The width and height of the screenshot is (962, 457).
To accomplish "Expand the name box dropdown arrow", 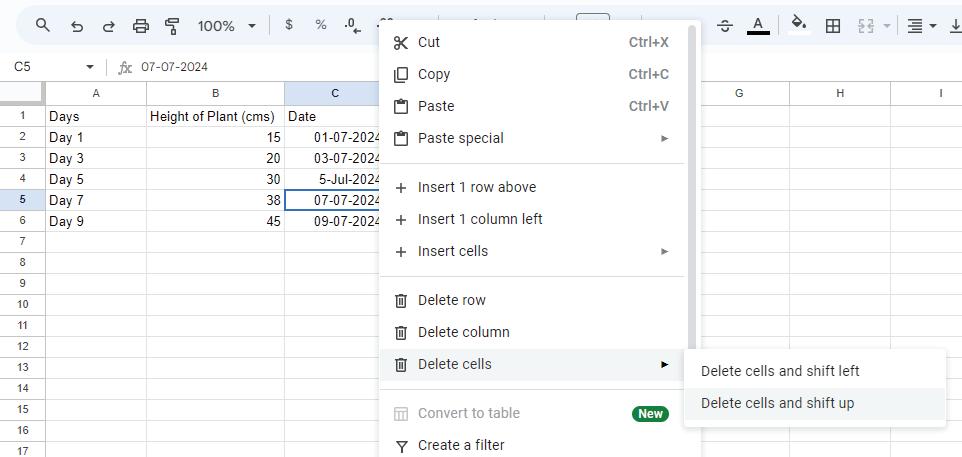I will 90,67.
